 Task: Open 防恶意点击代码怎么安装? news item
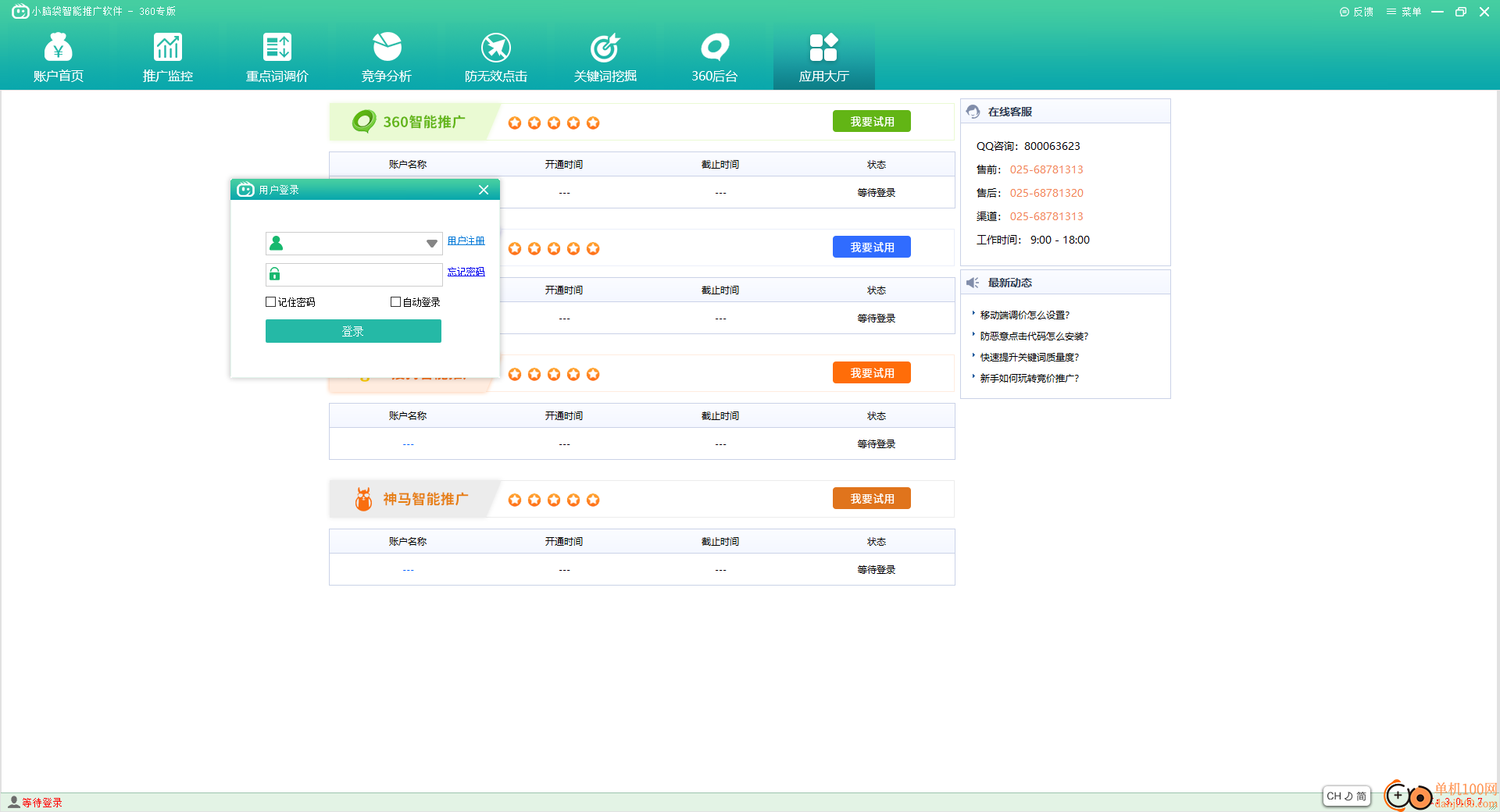coord(1034,337)
